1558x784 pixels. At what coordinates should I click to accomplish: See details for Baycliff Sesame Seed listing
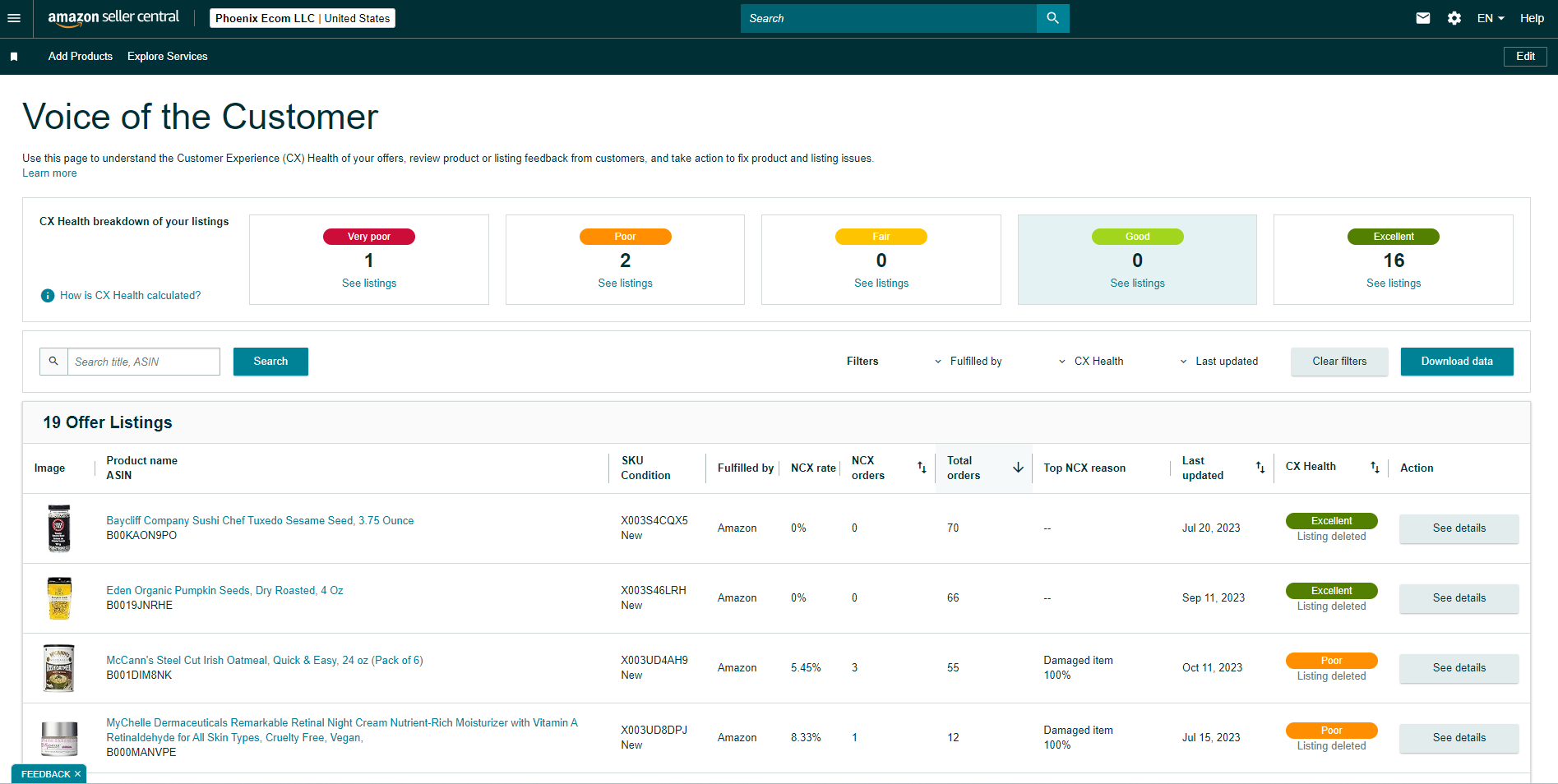[x=1459, y=528]
